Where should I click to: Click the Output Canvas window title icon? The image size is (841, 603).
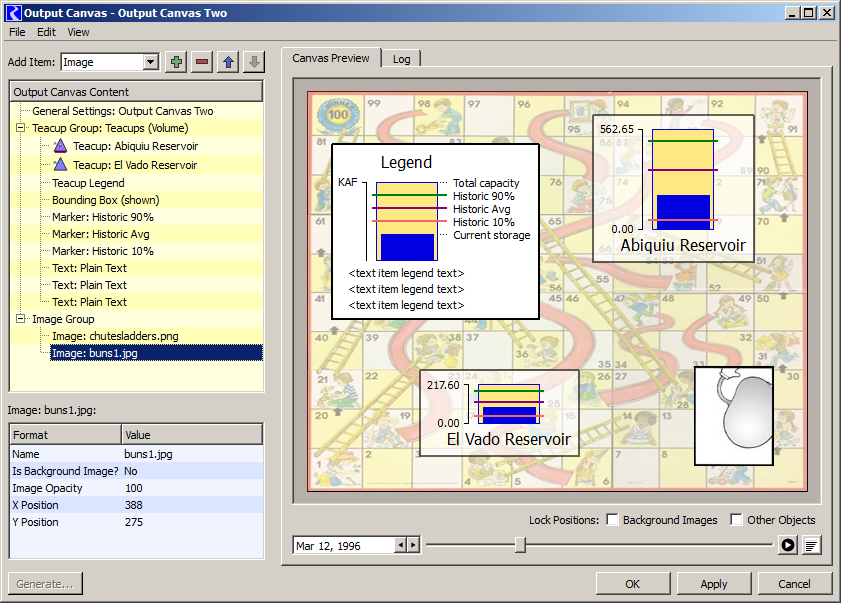(13, 13)
